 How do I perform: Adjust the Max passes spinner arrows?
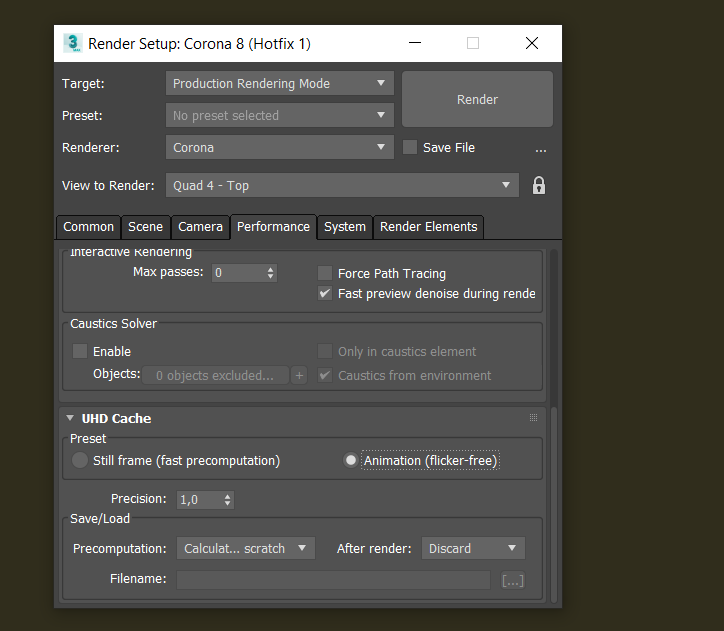tap(271, 273)
